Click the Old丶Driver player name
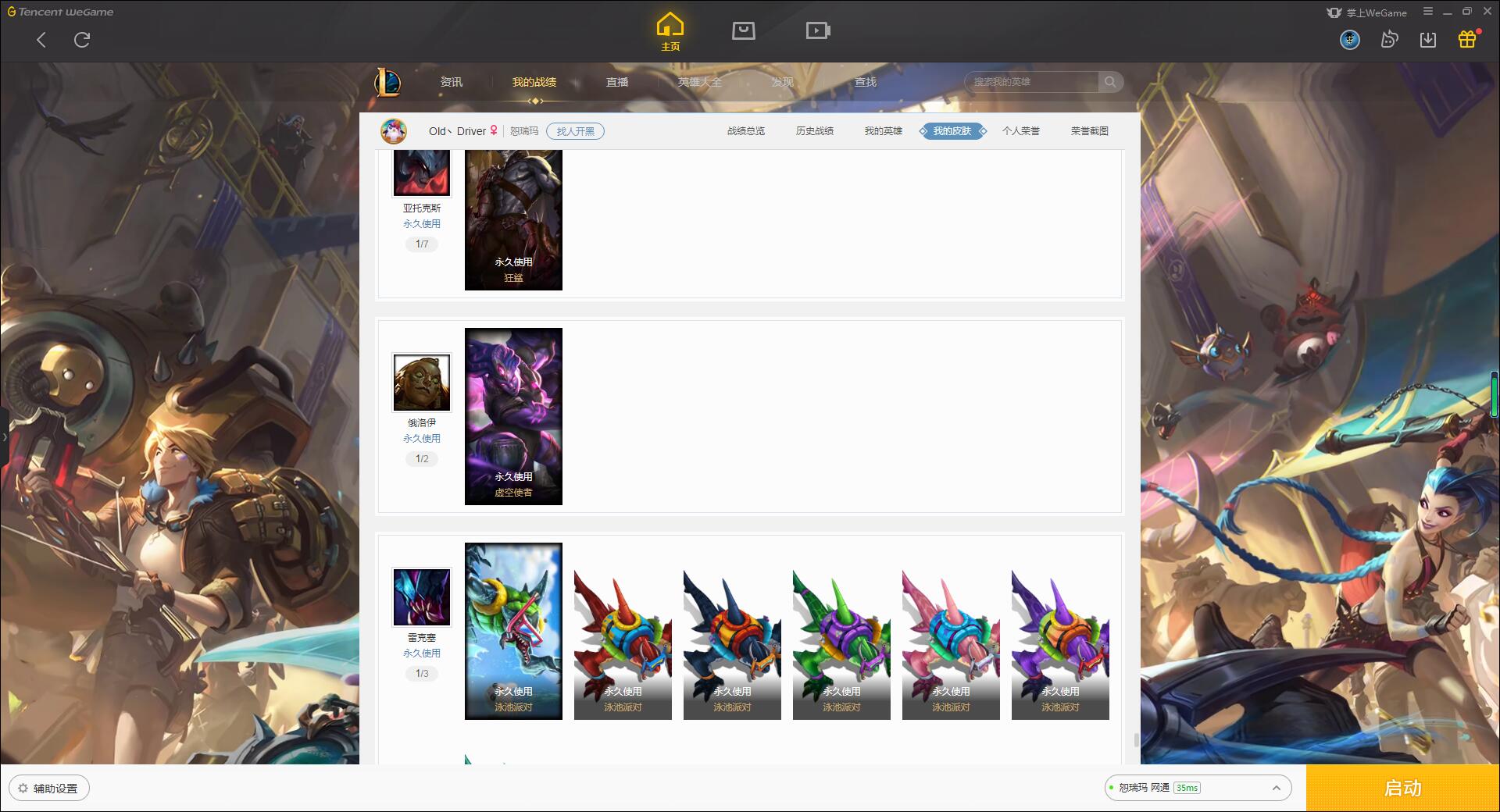This screenshot has width=1500, height=812. click(457, 131)
